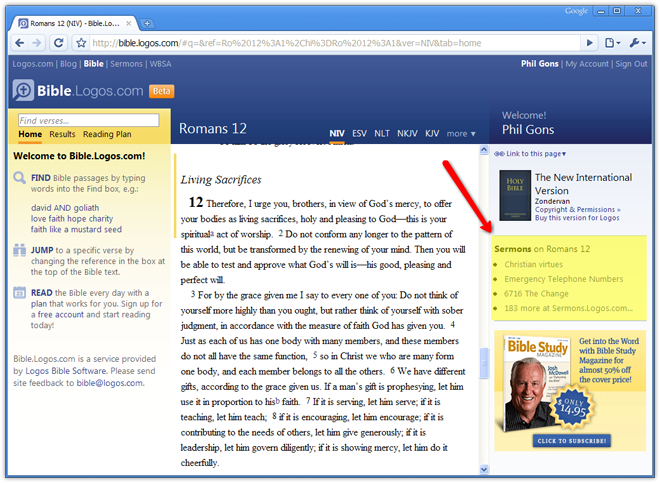Viewport: 660px width, 483px height.
Task: Reload the page with the refresh icon
Action: 59,43
